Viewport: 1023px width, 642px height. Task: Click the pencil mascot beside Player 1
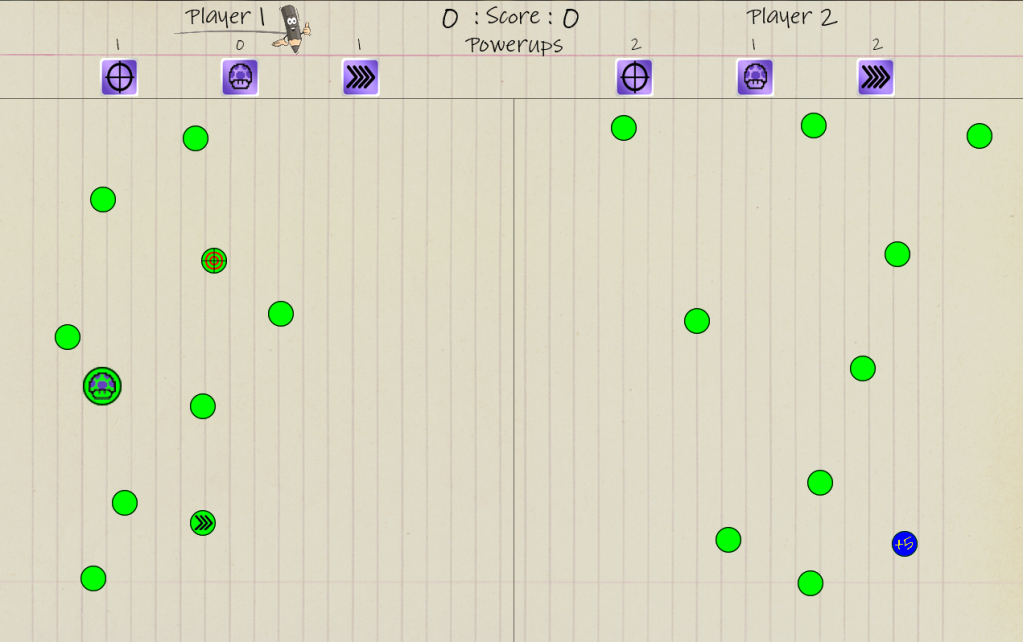pos(292,29)
